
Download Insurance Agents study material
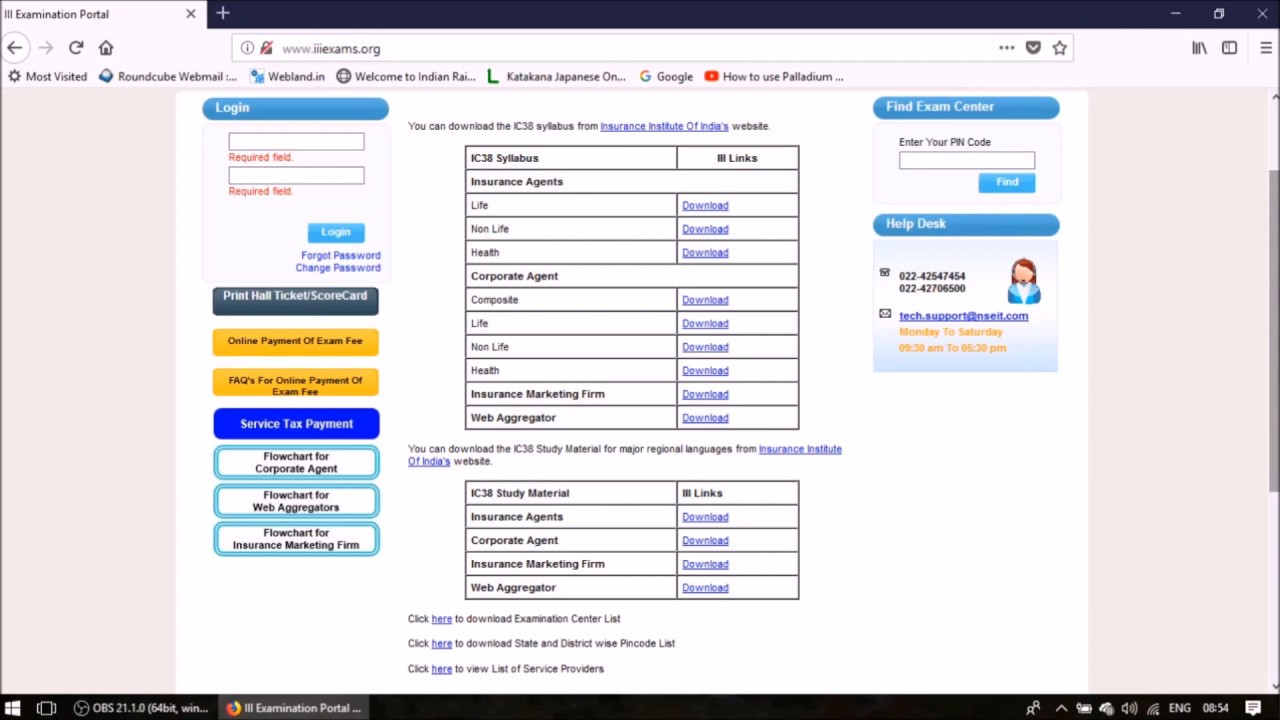pyautogui.click(x=705, y=517)
